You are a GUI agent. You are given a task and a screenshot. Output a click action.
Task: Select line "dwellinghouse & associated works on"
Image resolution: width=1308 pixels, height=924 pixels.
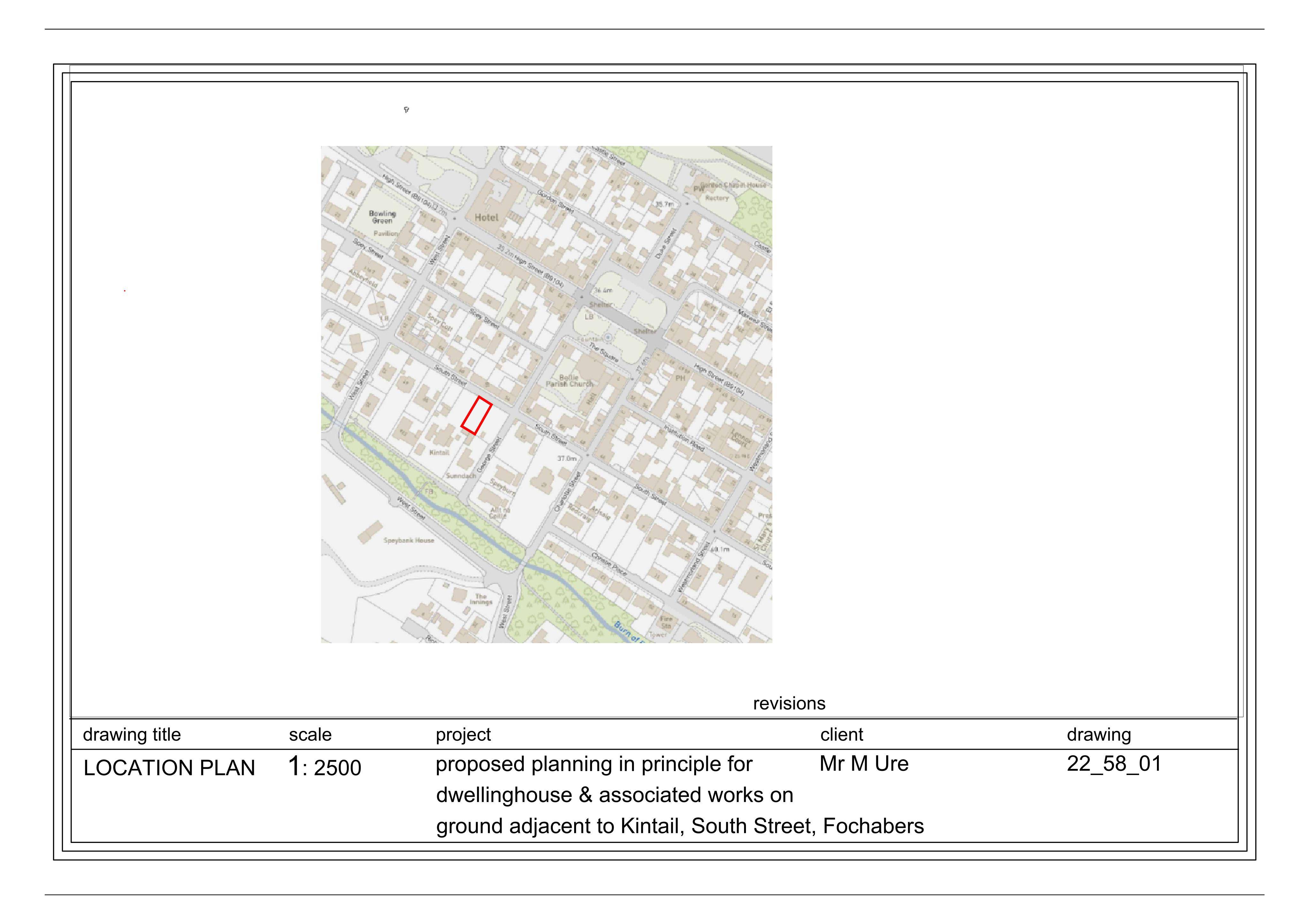click(x=615, y=795)
